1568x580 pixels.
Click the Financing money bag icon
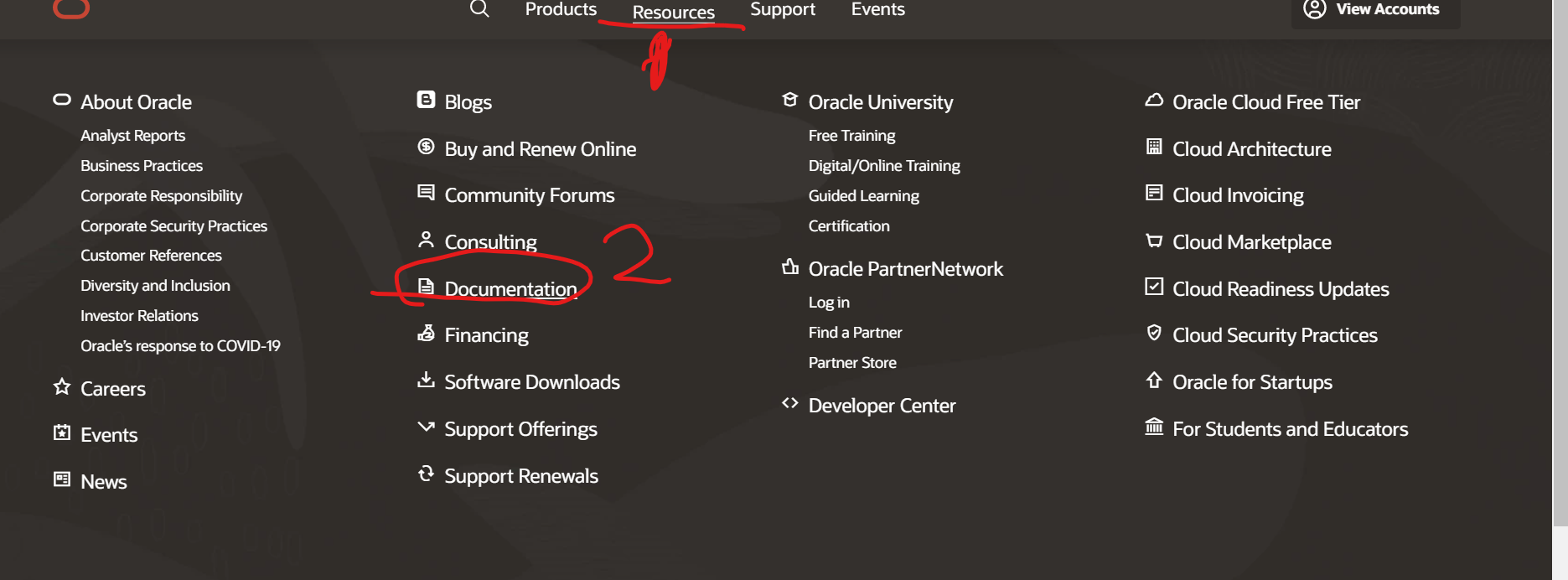[x=426, y=333]
